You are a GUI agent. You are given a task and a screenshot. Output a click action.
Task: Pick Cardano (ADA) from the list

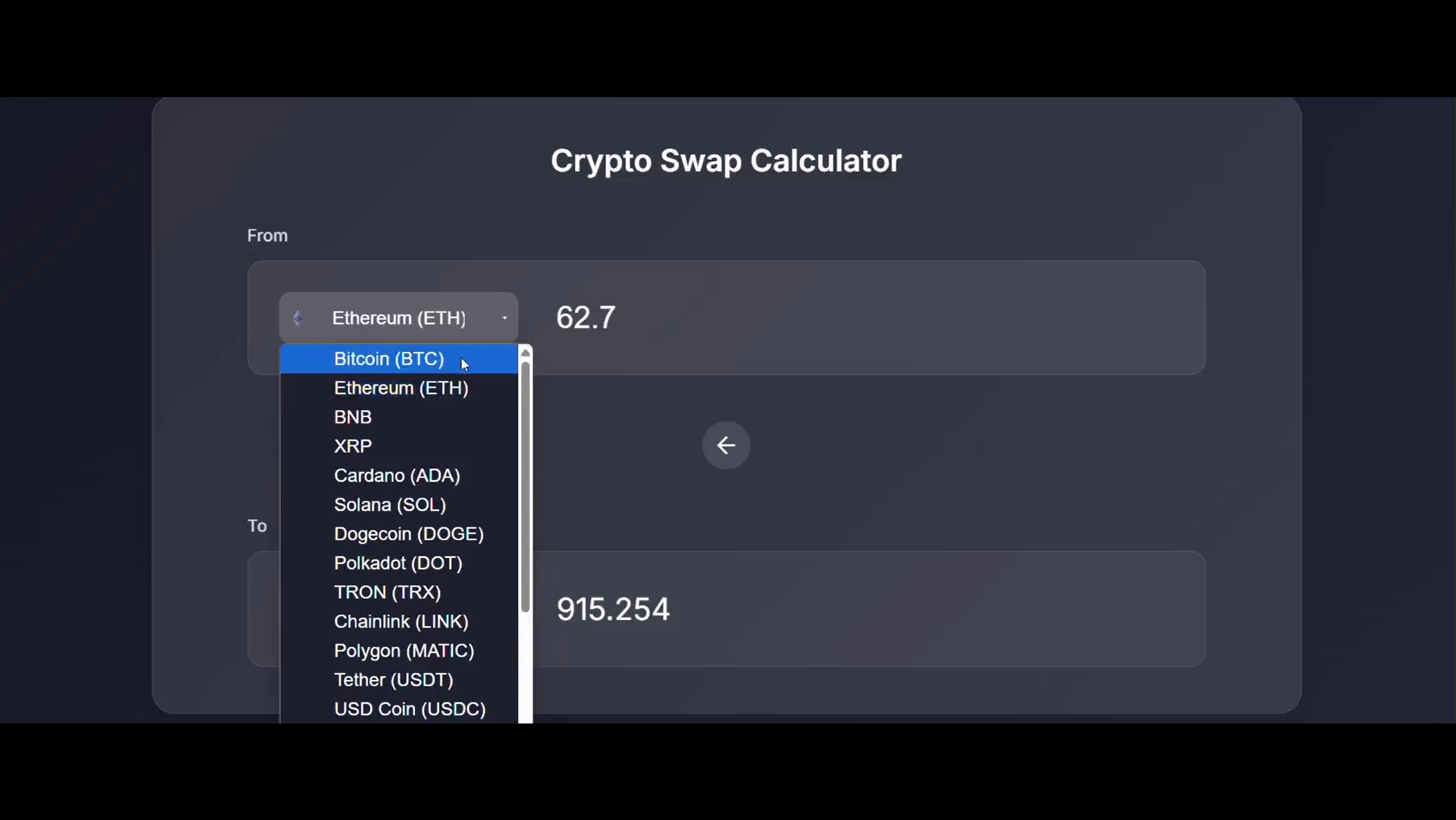click(396, 475)
